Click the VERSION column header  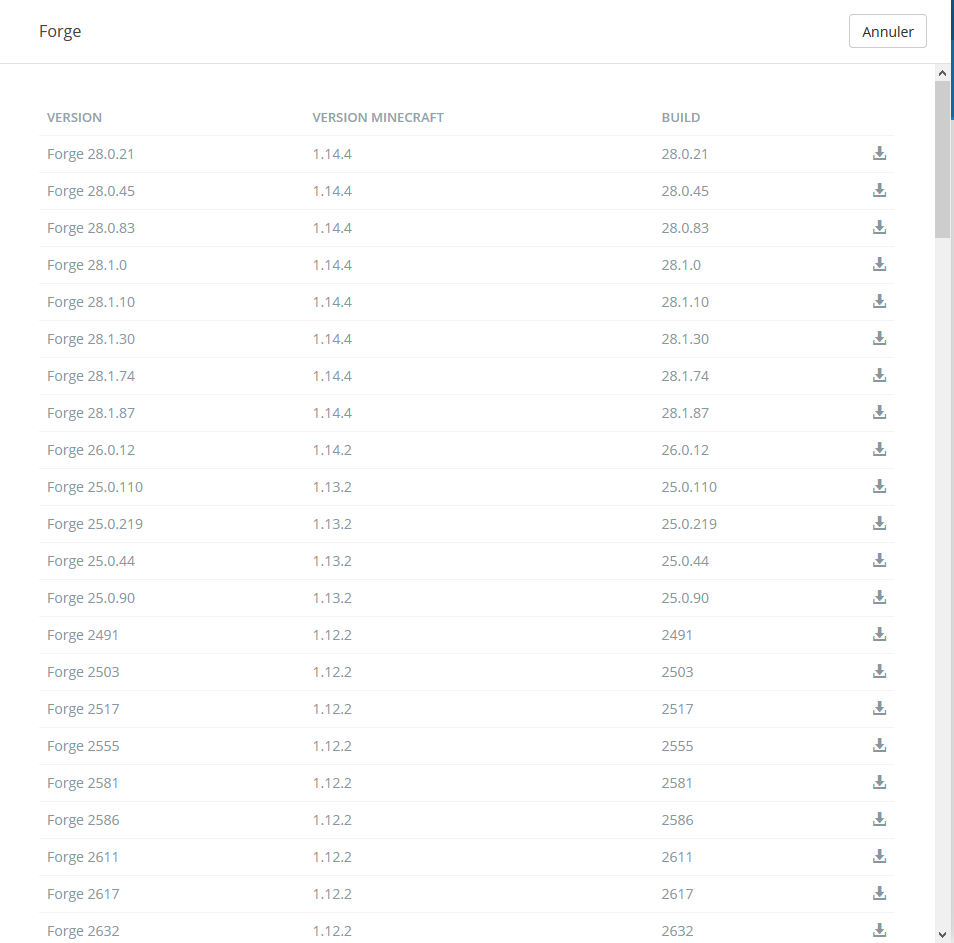[x=74, y=117]
